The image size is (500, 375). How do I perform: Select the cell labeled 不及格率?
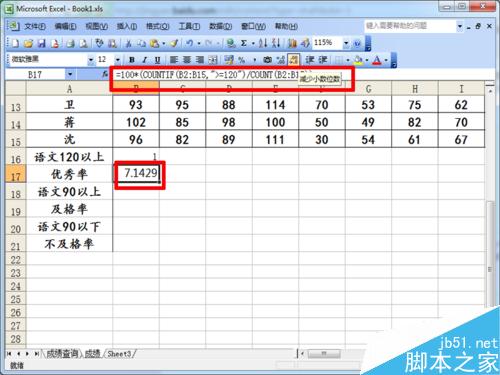click(69, 244)
